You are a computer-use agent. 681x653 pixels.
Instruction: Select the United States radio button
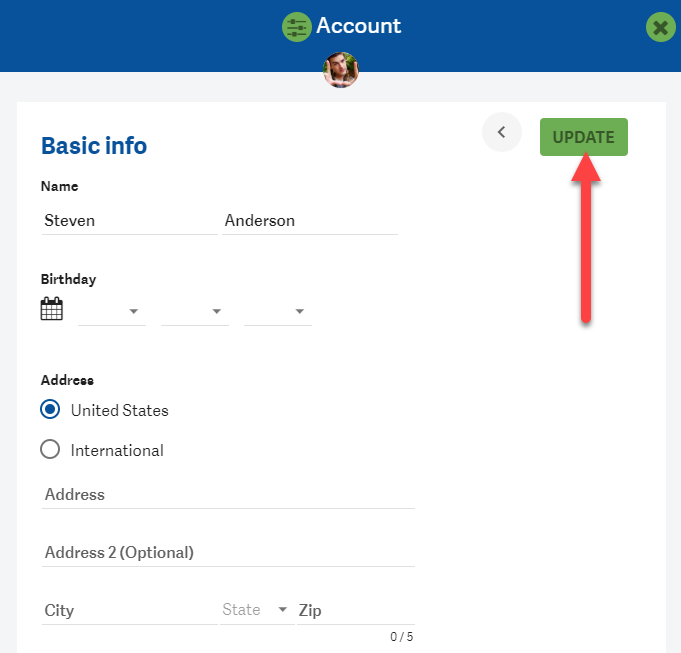pyautogui.click(x=50, y=409)
